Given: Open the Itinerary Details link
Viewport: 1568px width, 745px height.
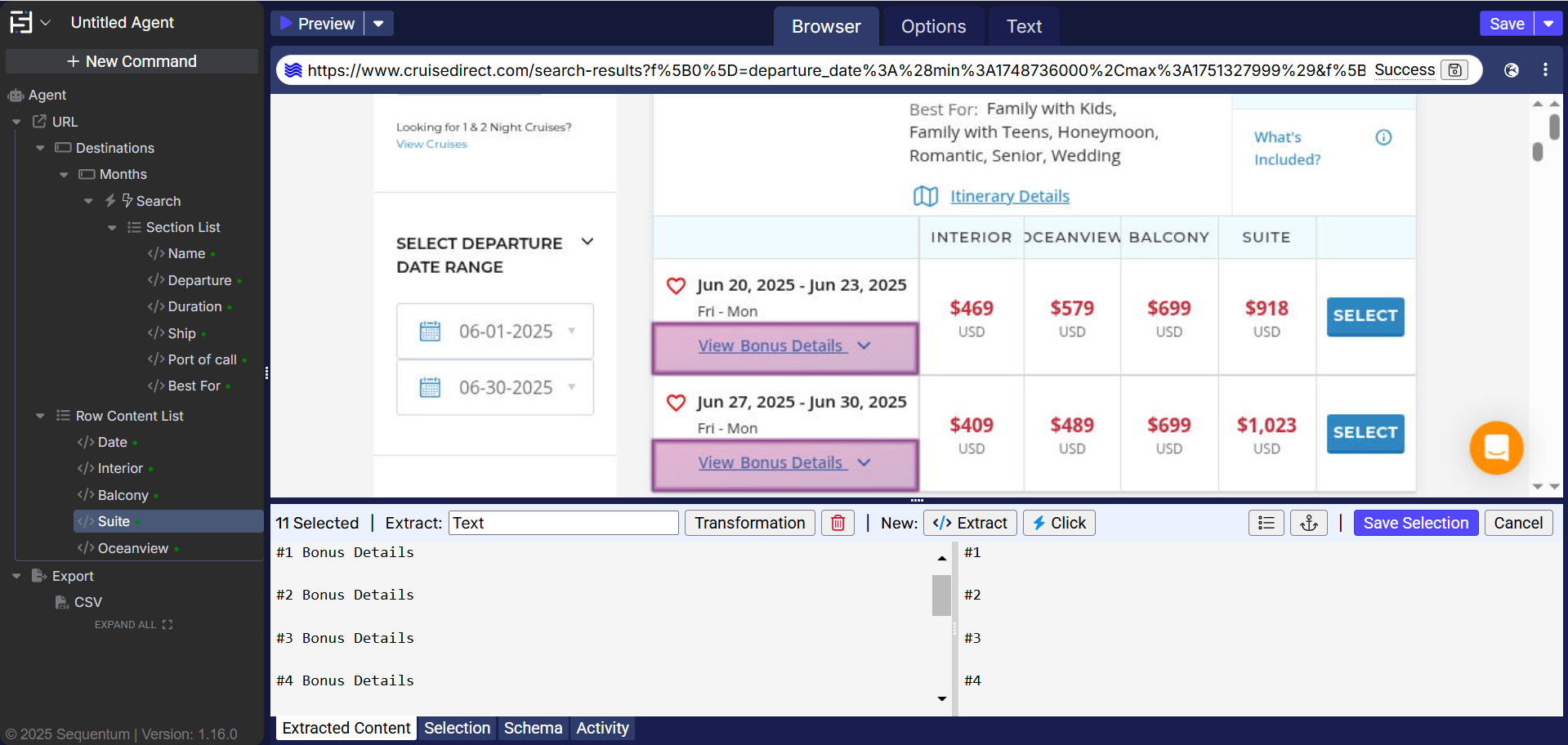Looking at the screenshot, I should (x=1009, y=196).
